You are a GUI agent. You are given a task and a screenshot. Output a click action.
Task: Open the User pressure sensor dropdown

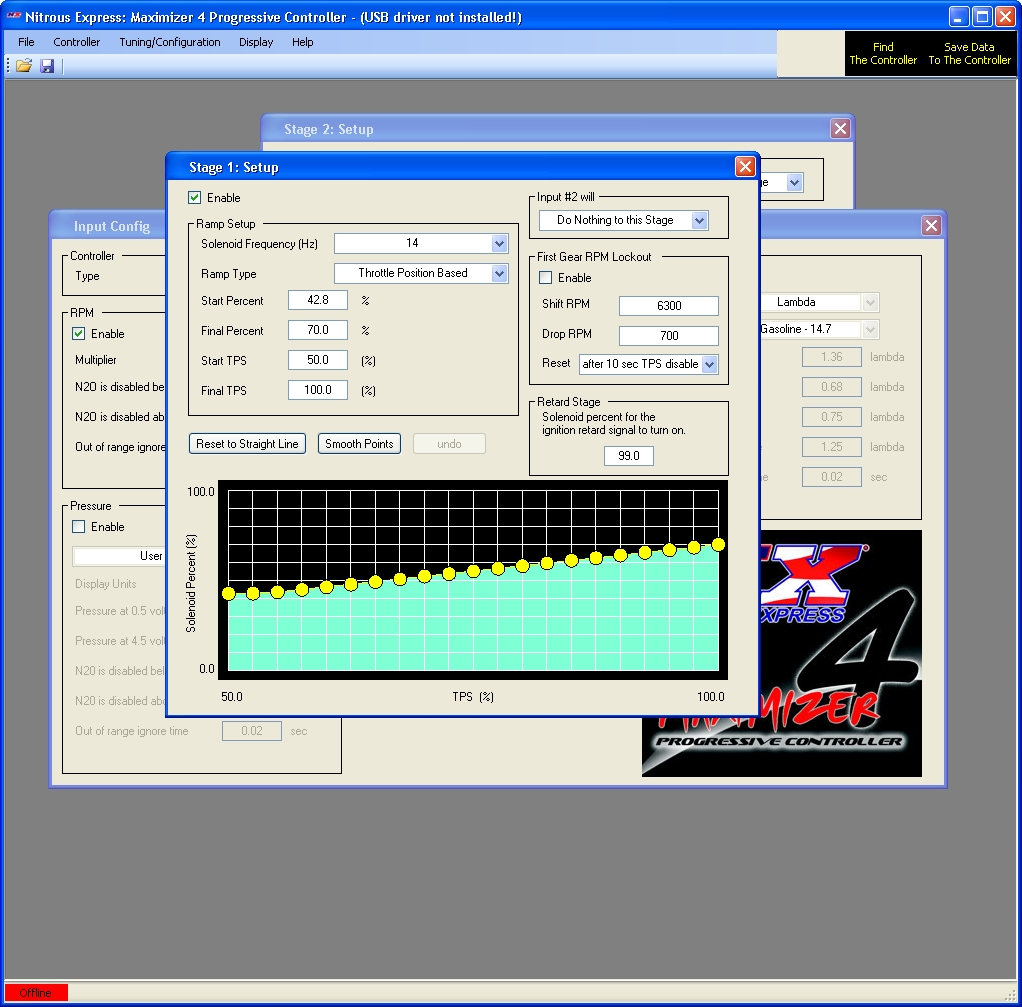click(x=119, y=556)
